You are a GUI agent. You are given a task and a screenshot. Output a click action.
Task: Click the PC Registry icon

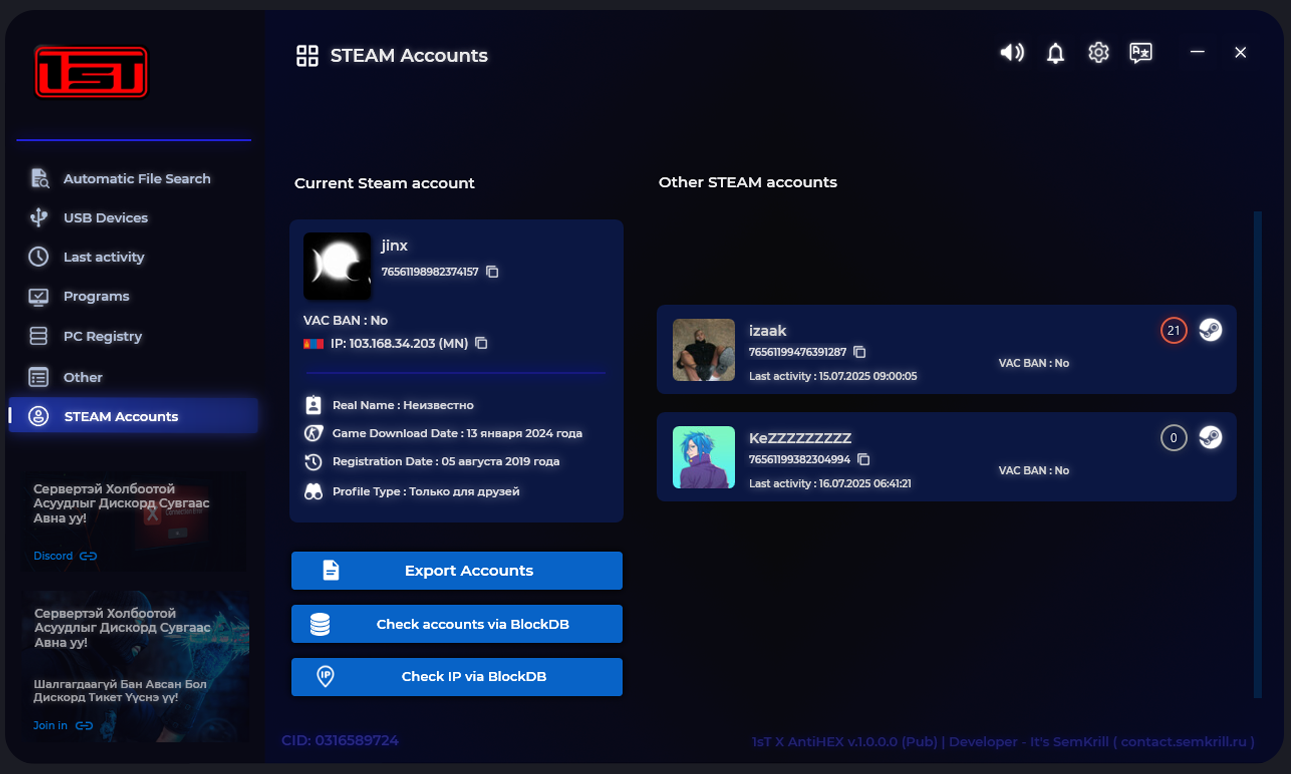[38, 336]
